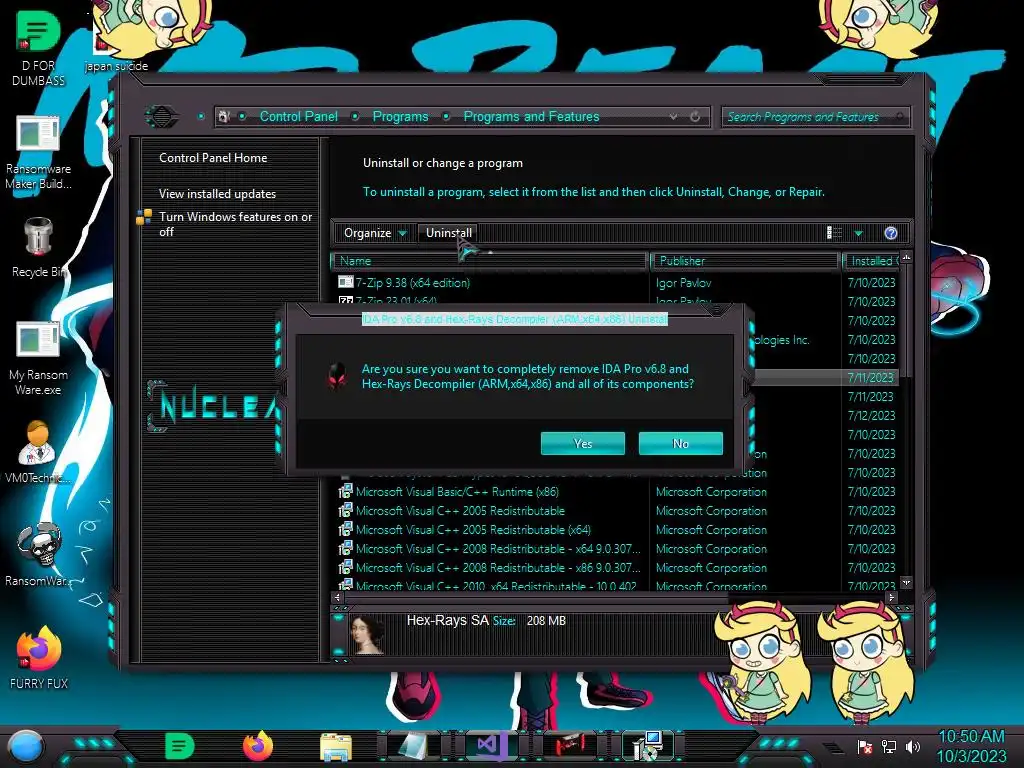This screenshot has height=768, width=1024.
Task: Expand the address bar history dropdown
Action: (673, 116)
